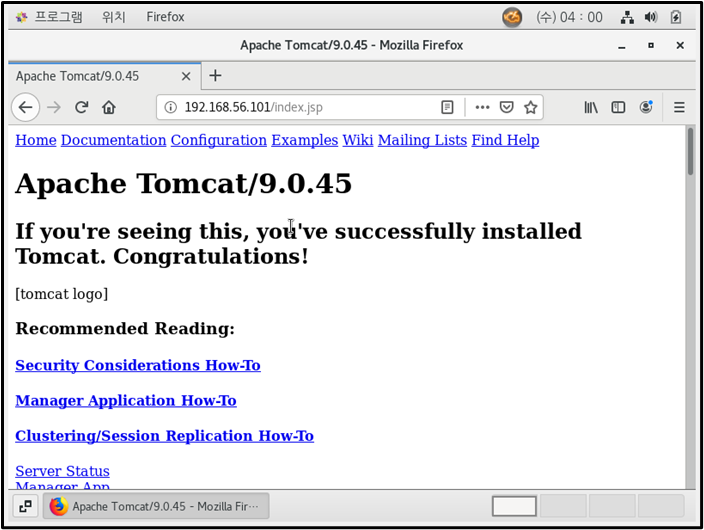
Task: Open the Examples link
Action: 304,140
